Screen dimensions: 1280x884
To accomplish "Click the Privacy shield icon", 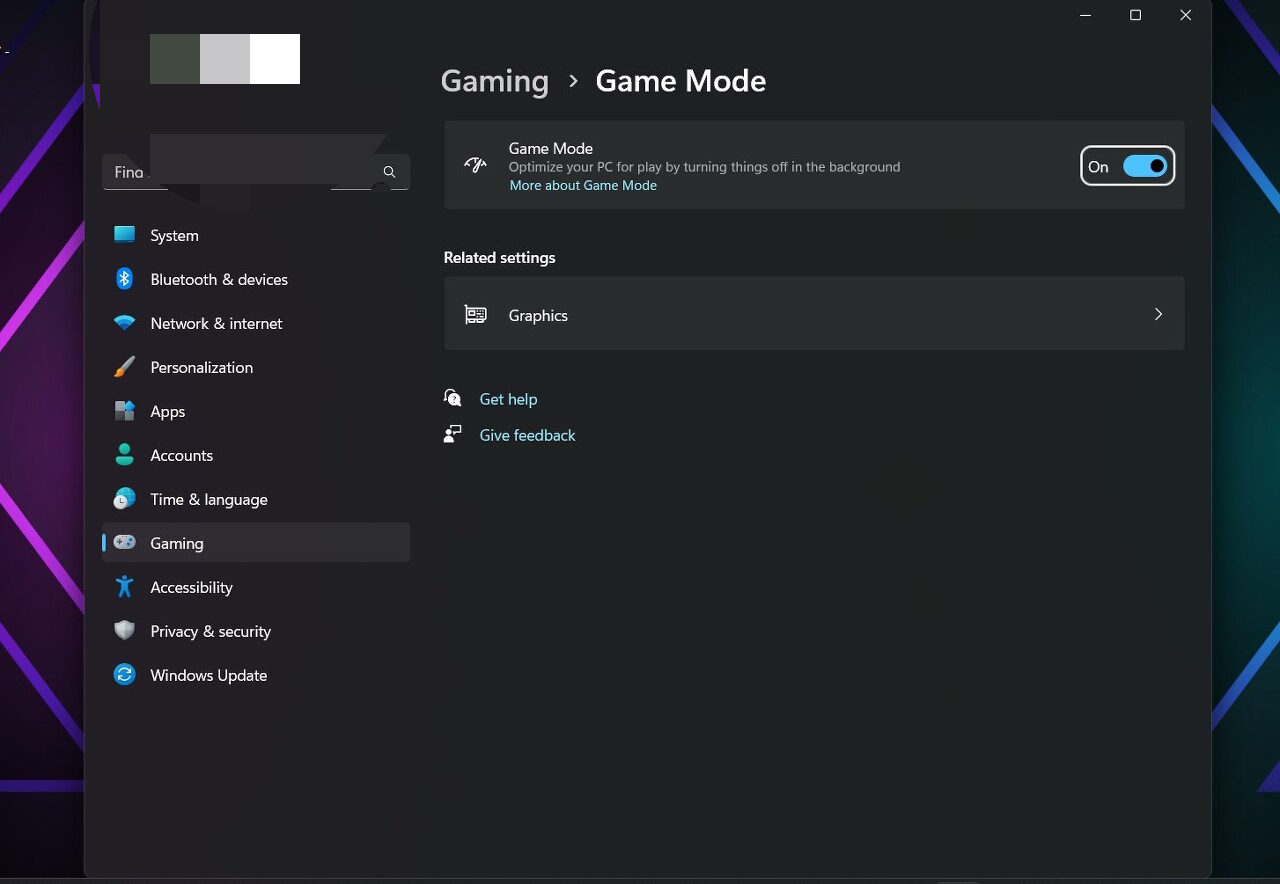I will point(124,631).
